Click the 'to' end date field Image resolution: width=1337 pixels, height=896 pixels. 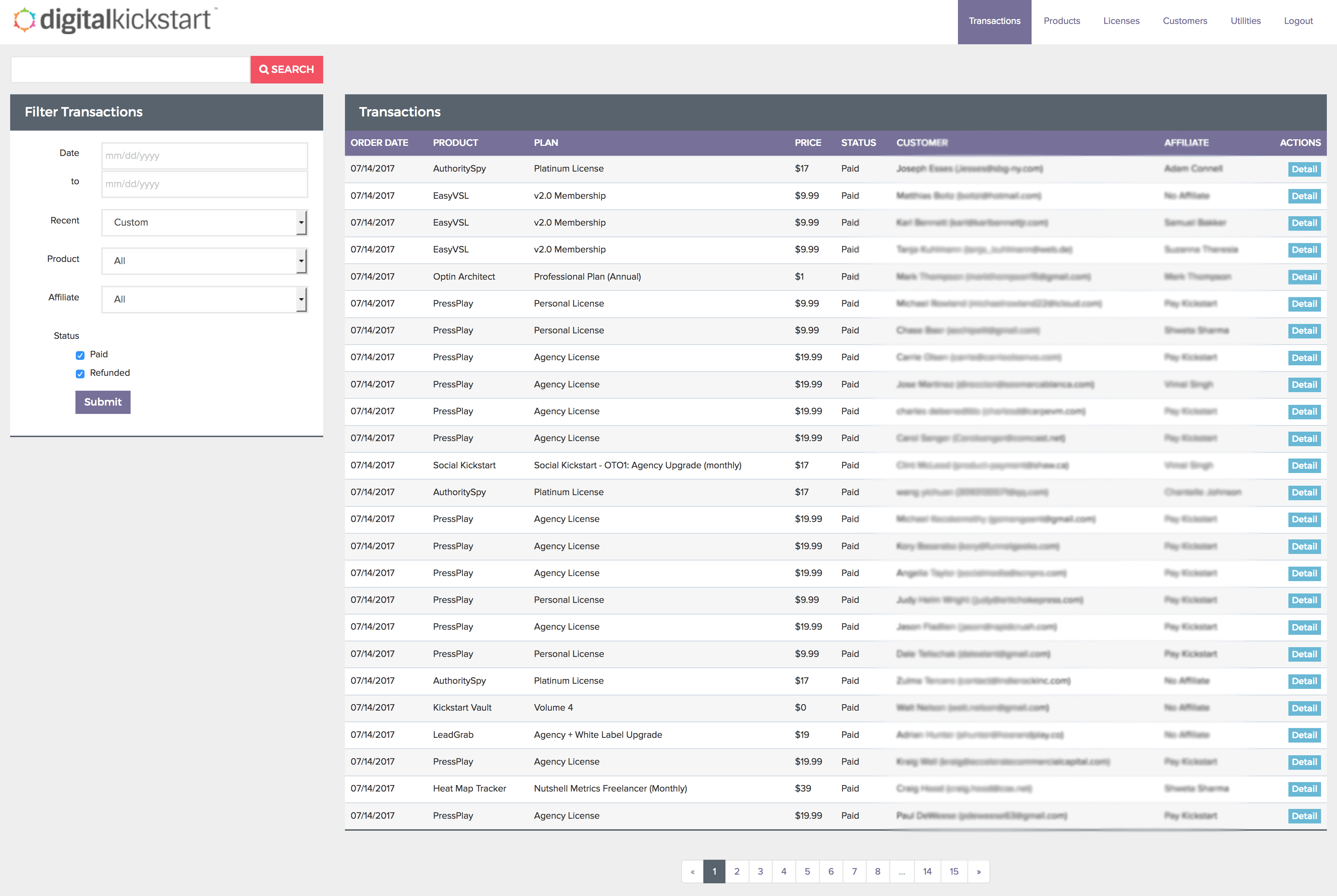tap(205, 184)
